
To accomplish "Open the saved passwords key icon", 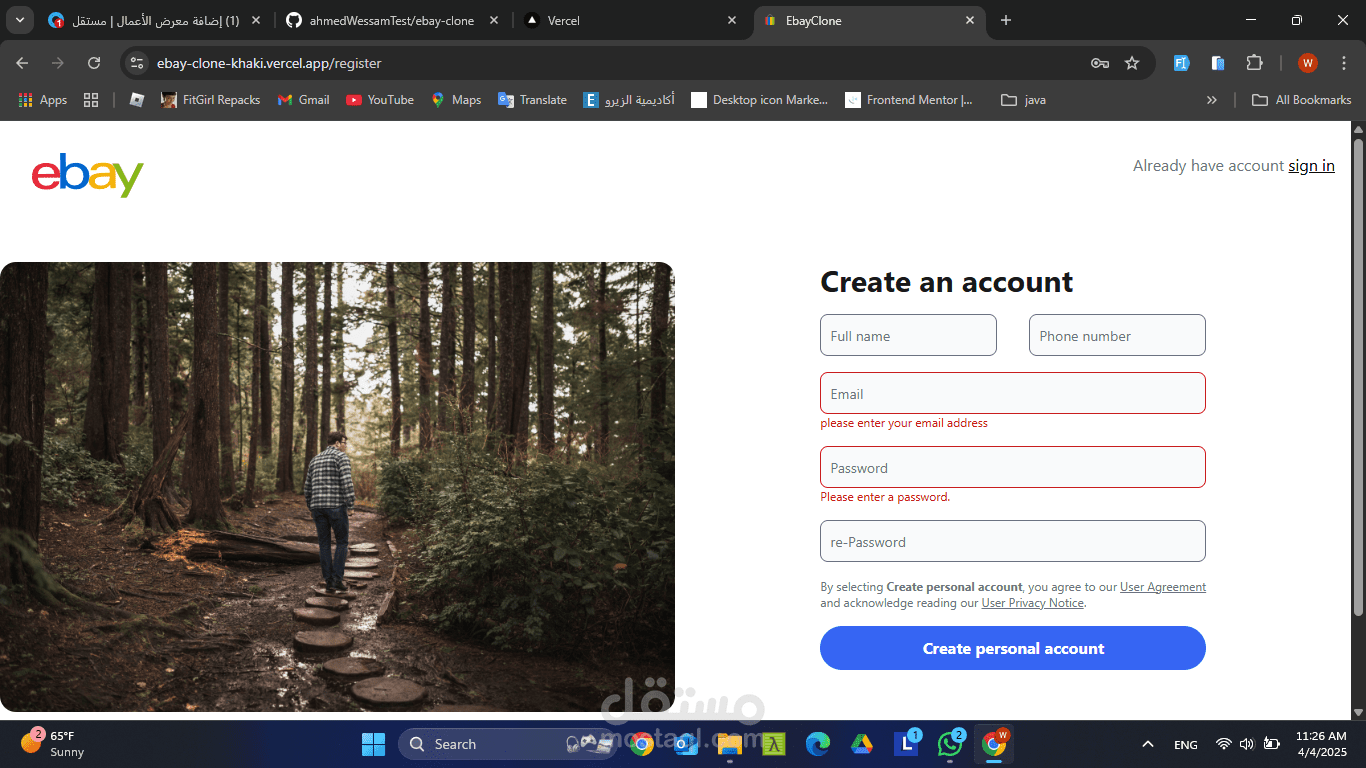I will tap(1100, 63).
